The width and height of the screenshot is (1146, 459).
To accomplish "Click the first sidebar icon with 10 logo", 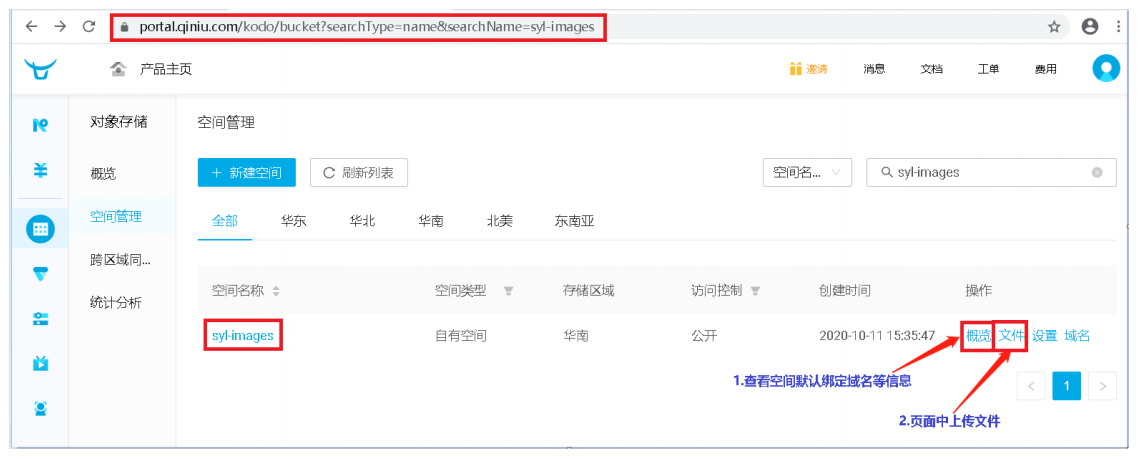I will (41, 126).
